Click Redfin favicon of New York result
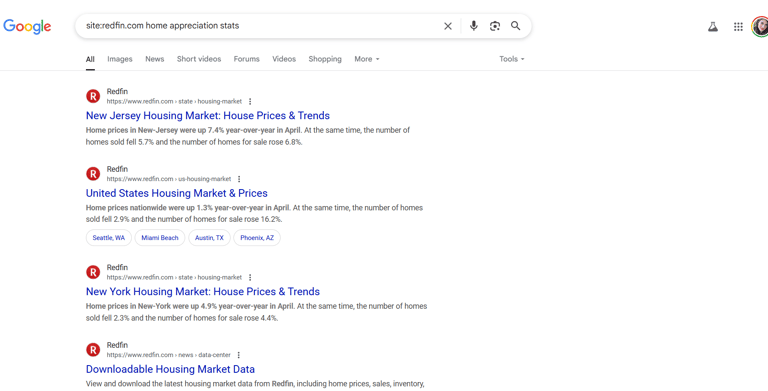Screen dimensions: 768x391 (93, 272)
